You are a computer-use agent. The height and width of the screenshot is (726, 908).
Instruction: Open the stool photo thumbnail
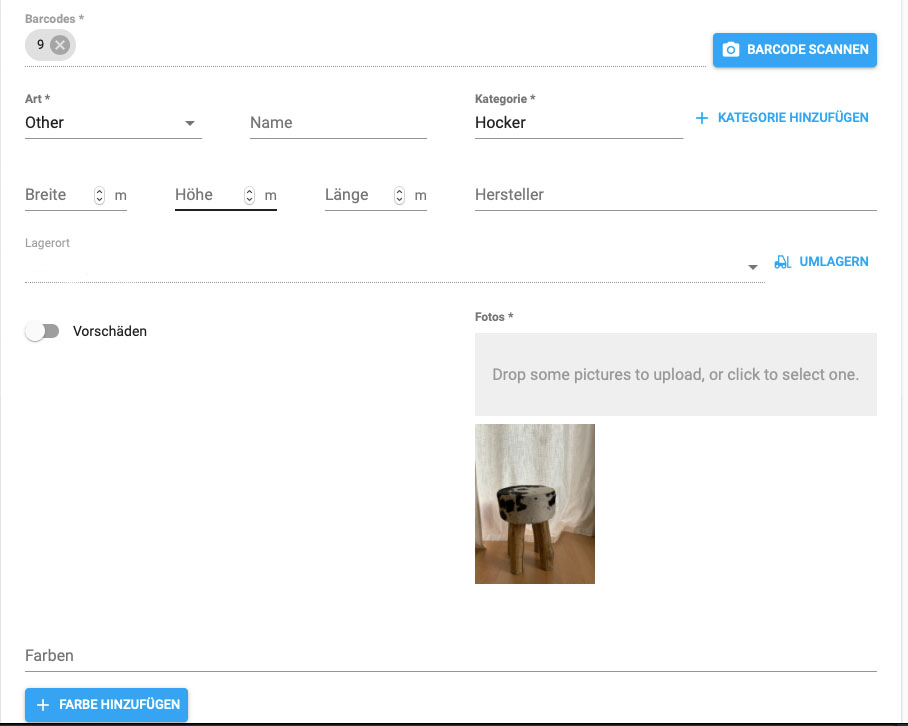coord(534,504)
